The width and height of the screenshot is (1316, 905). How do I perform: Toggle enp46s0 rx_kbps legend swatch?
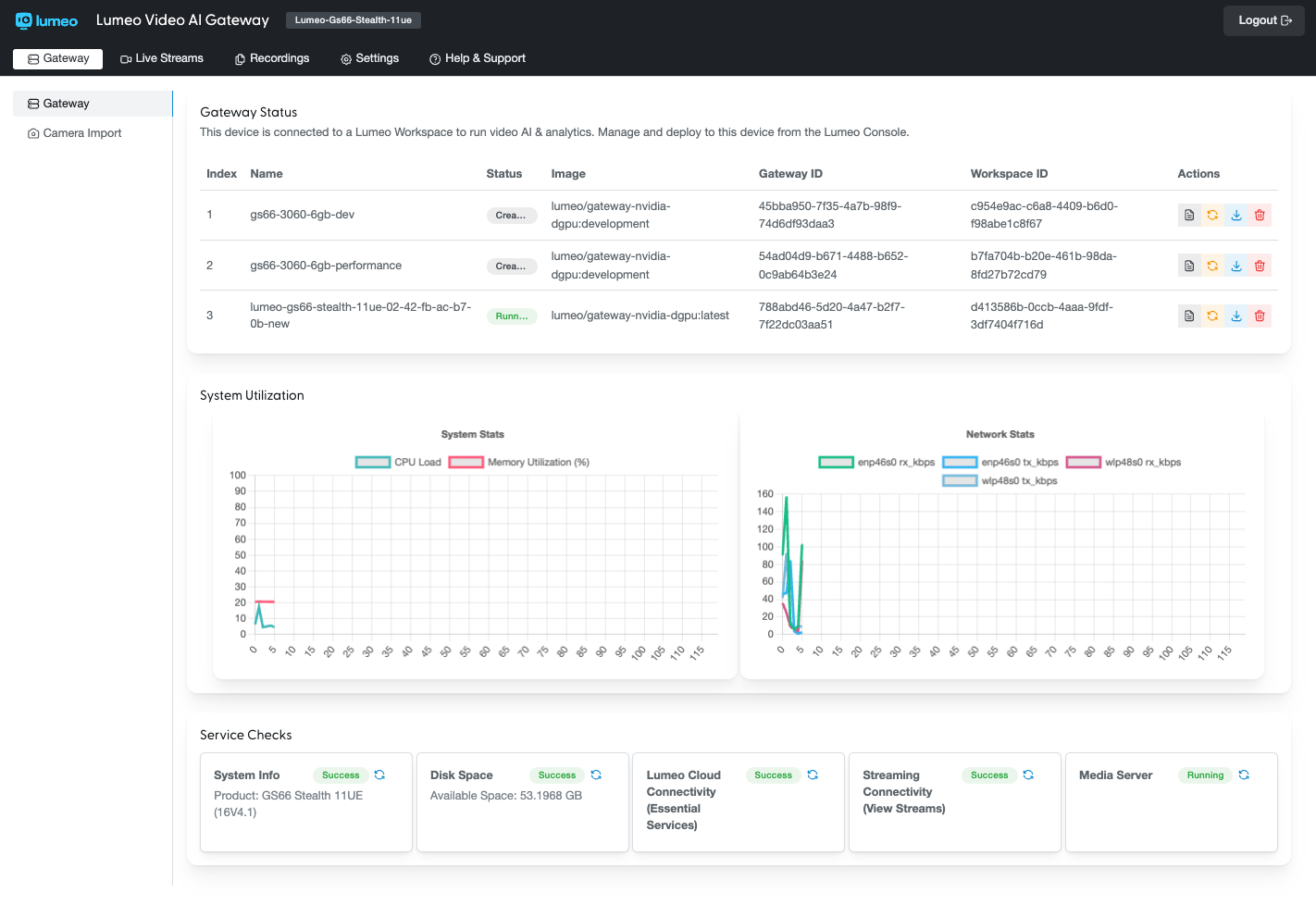(837, 463)
